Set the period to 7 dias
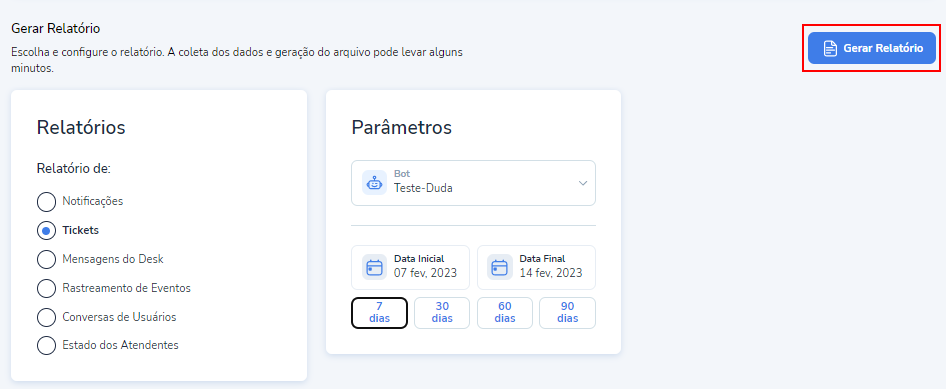The width and height of the screenshot is (946, 389). click(379, 312)
